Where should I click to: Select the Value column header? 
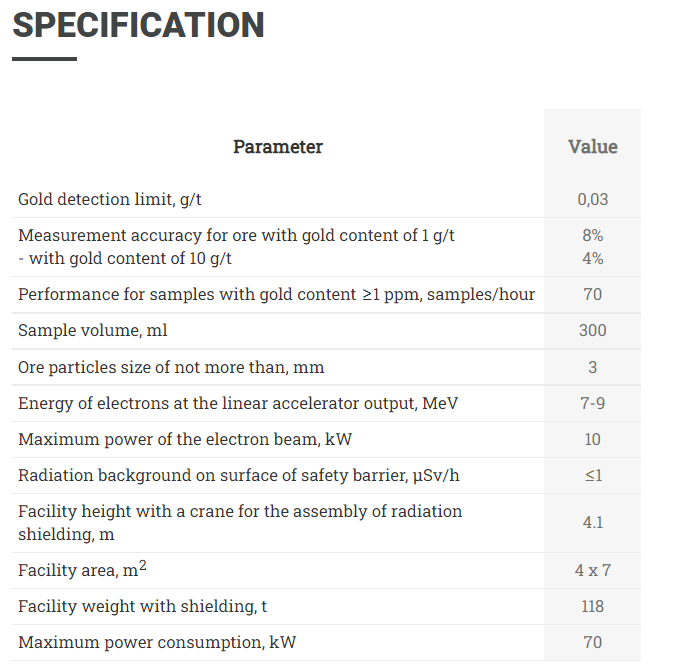[593, 147]
